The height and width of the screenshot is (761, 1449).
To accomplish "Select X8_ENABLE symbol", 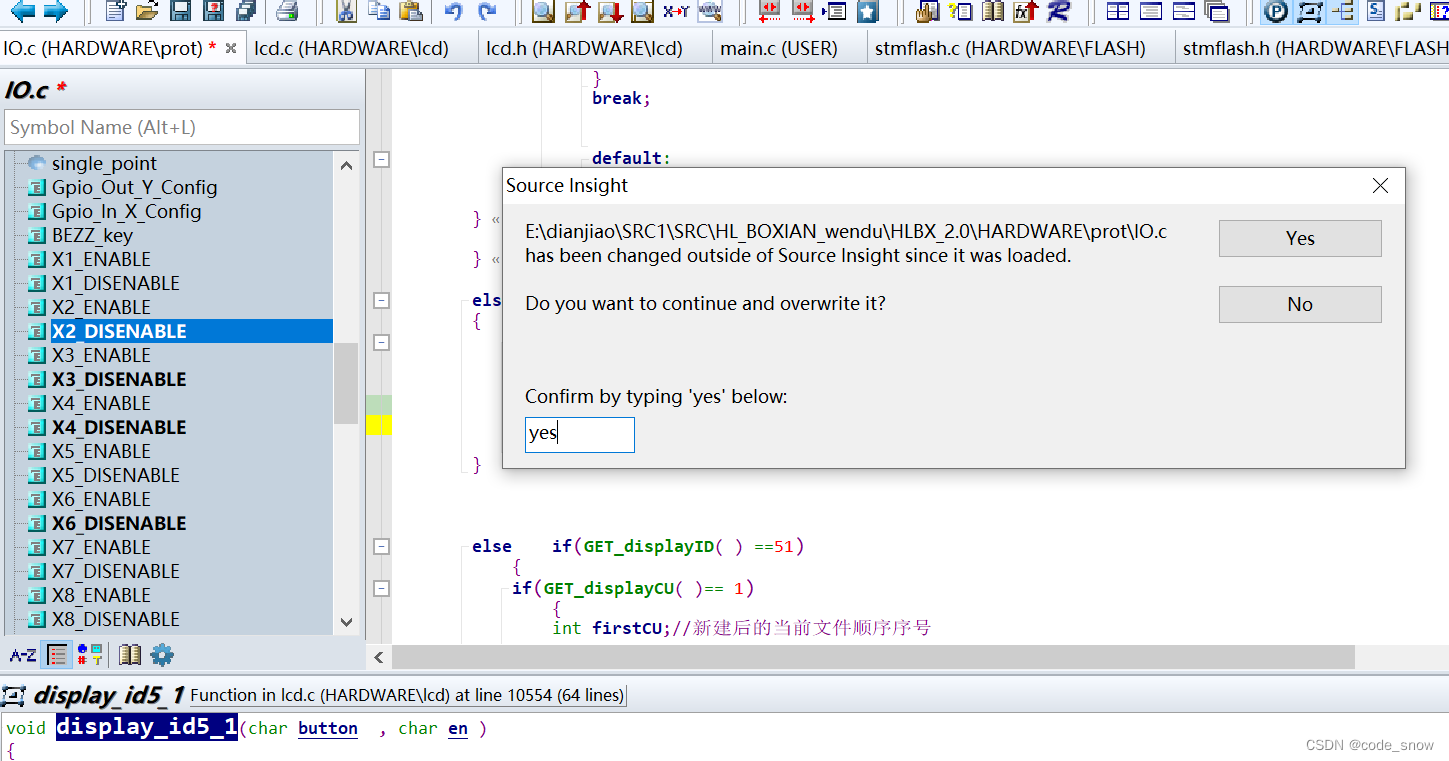I will (101, 595).
